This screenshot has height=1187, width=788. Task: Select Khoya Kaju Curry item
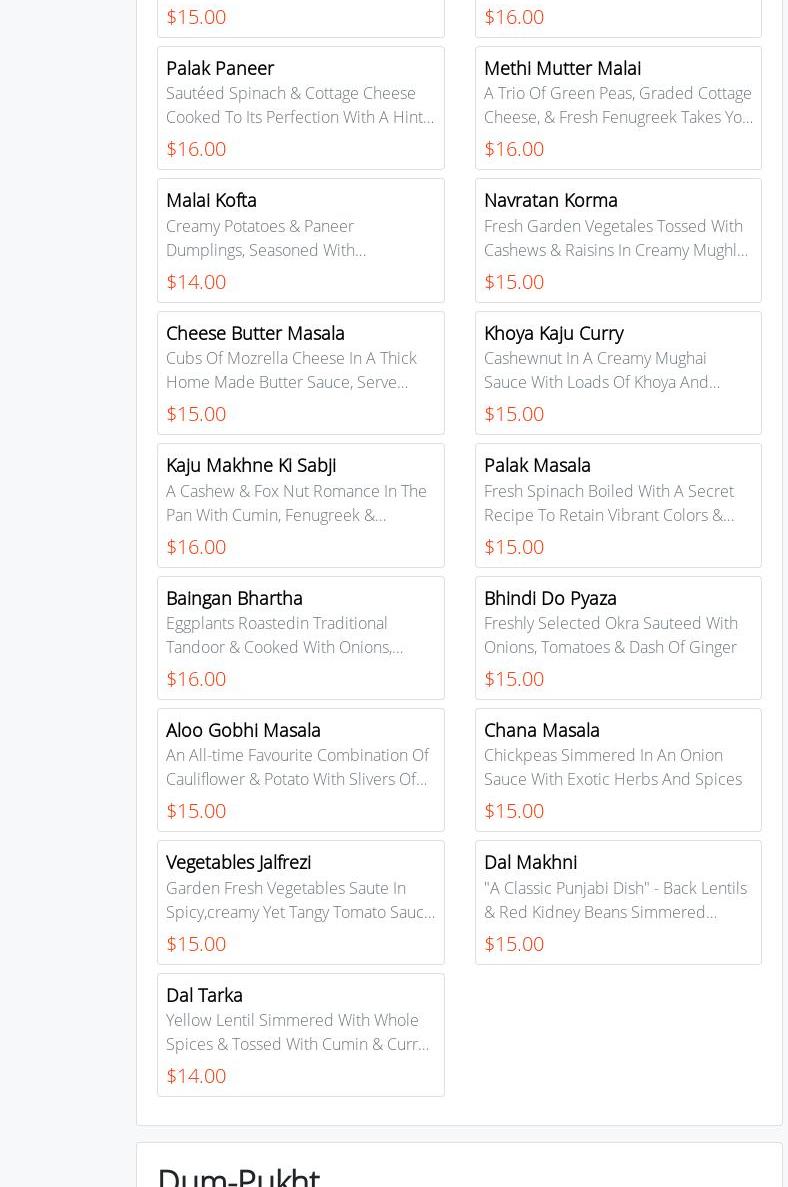click(x=553, y=333)
